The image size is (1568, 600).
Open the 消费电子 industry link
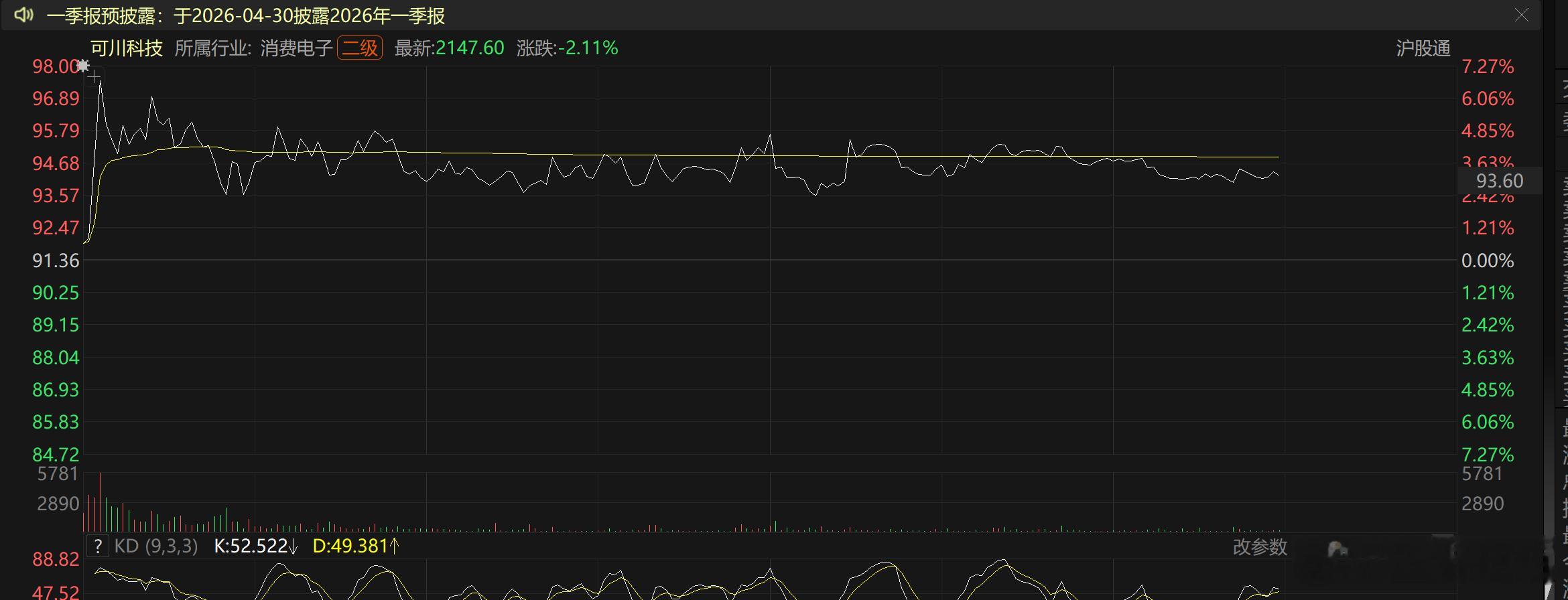pos(296,48)
